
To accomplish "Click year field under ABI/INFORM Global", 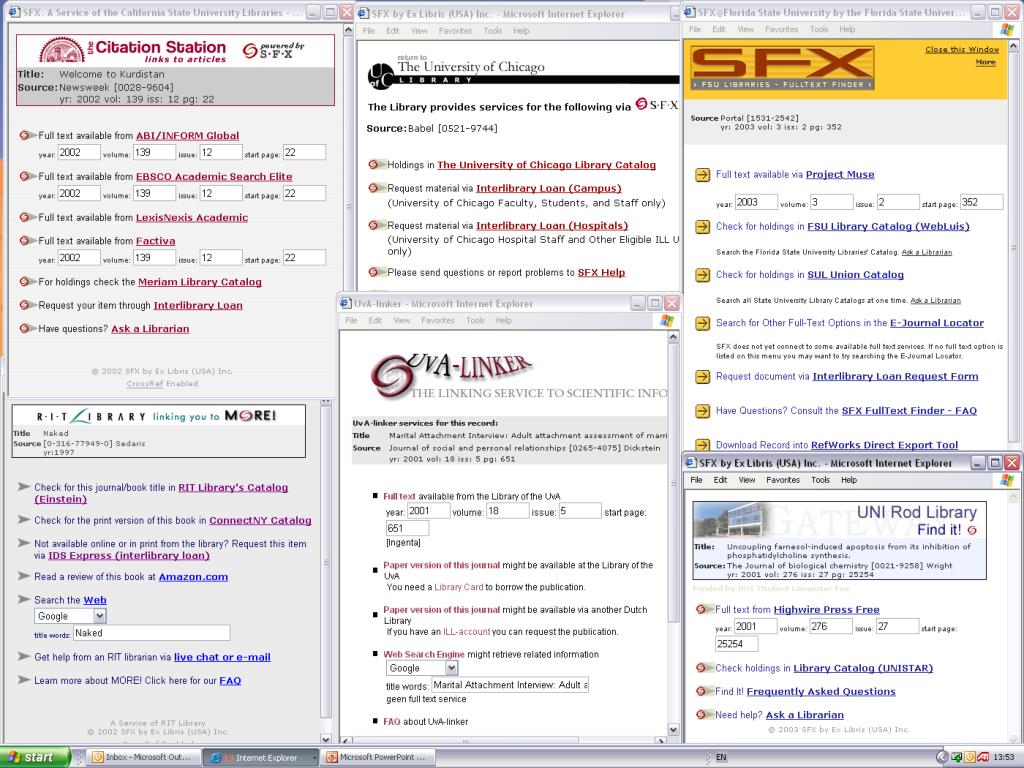I will click(x=79, y=152).
